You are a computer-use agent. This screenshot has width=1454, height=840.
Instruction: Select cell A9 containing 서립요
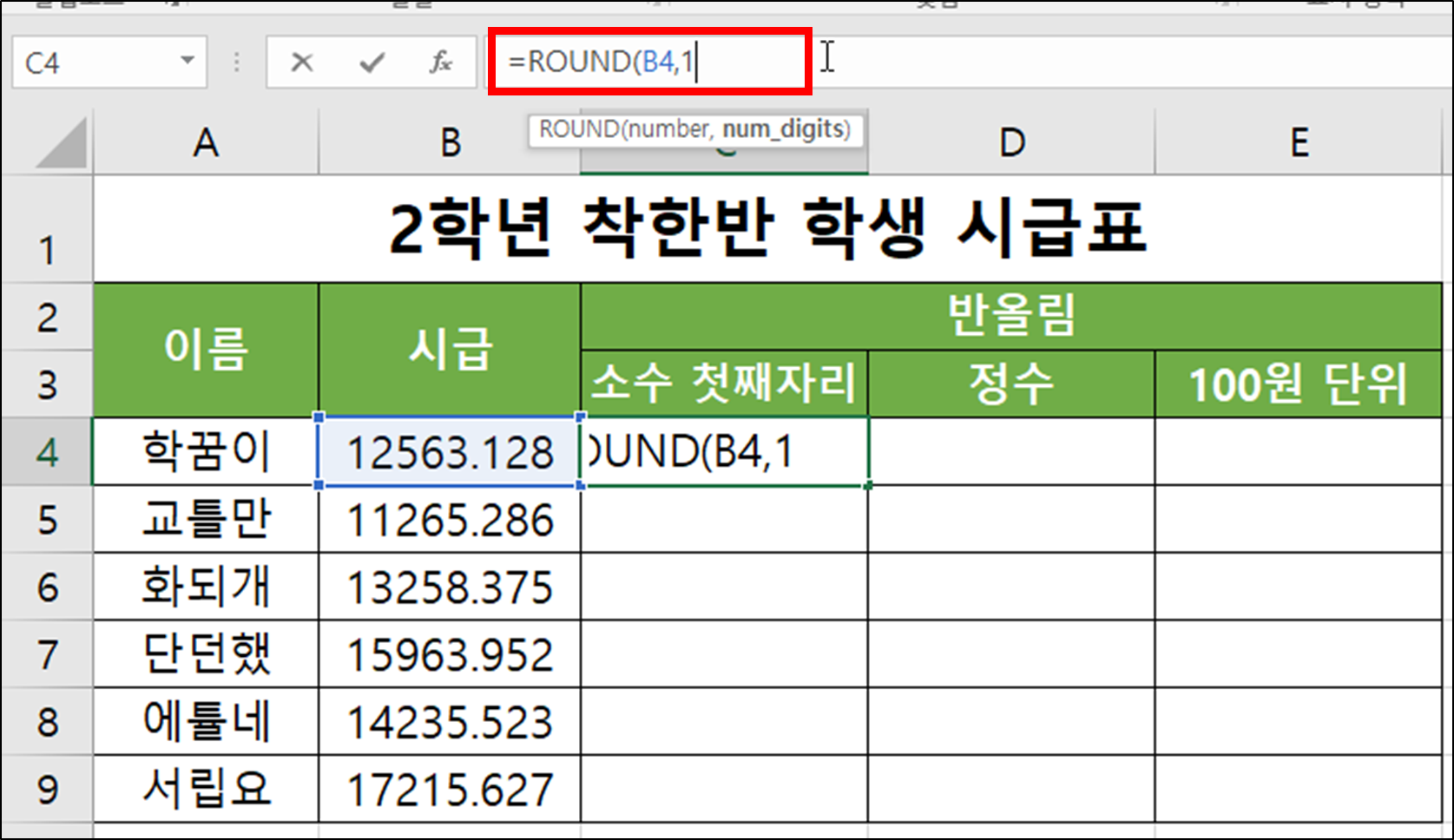click(x=205, y=788)
